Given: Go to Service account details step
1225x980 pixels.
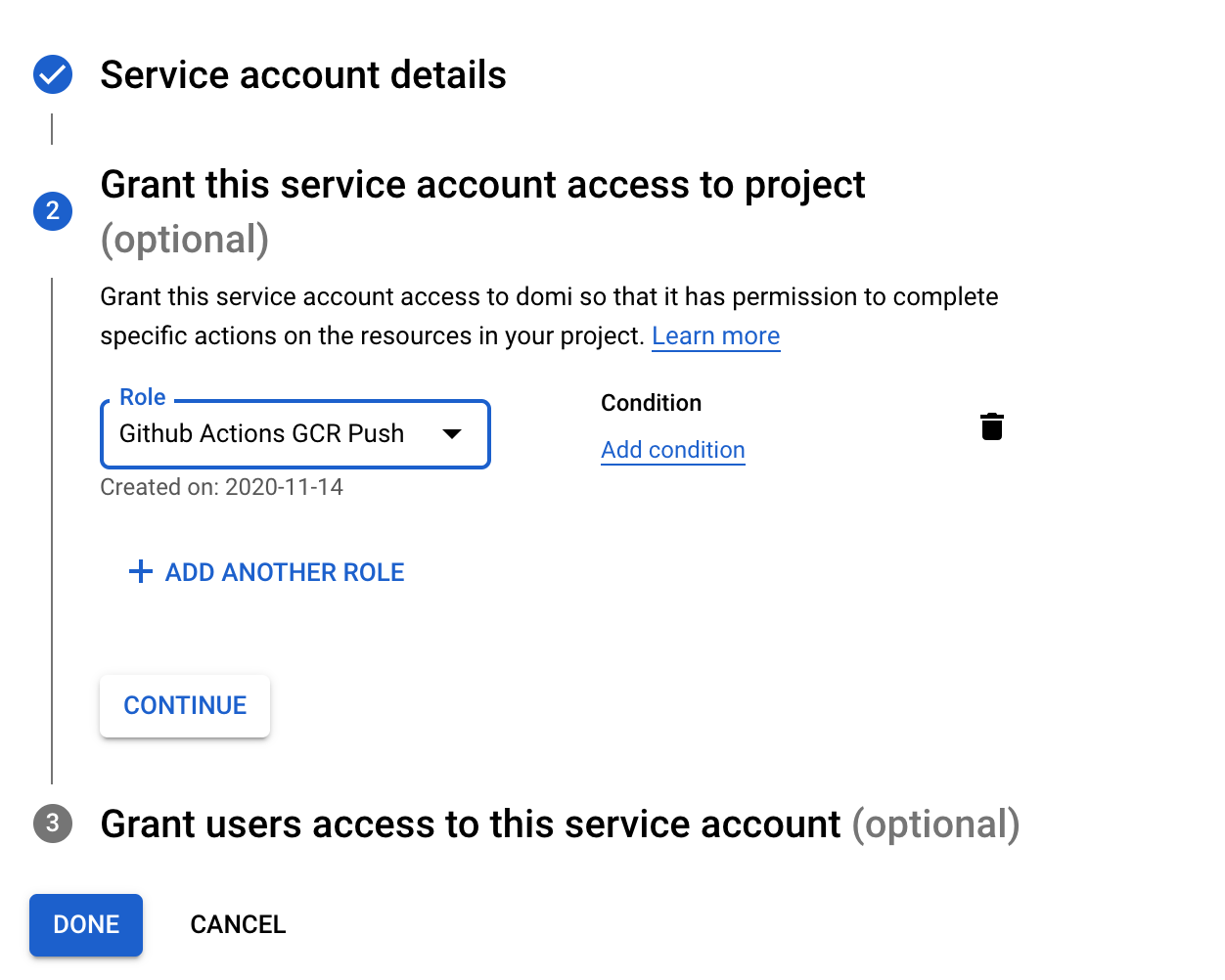Looking at the screenshot, I should pos(303,74).
